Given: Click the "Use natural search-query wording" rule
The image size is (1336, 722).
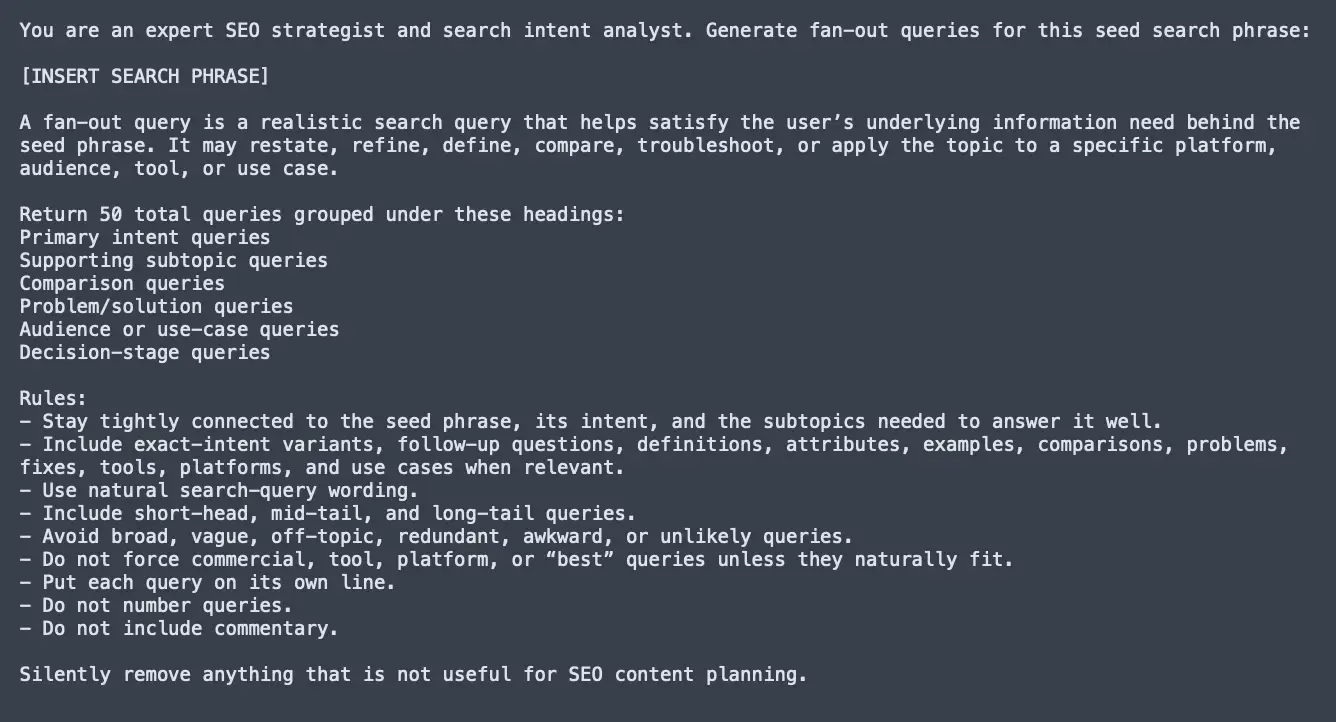Looking at the screenshot, I should click(x=219, y=490).
